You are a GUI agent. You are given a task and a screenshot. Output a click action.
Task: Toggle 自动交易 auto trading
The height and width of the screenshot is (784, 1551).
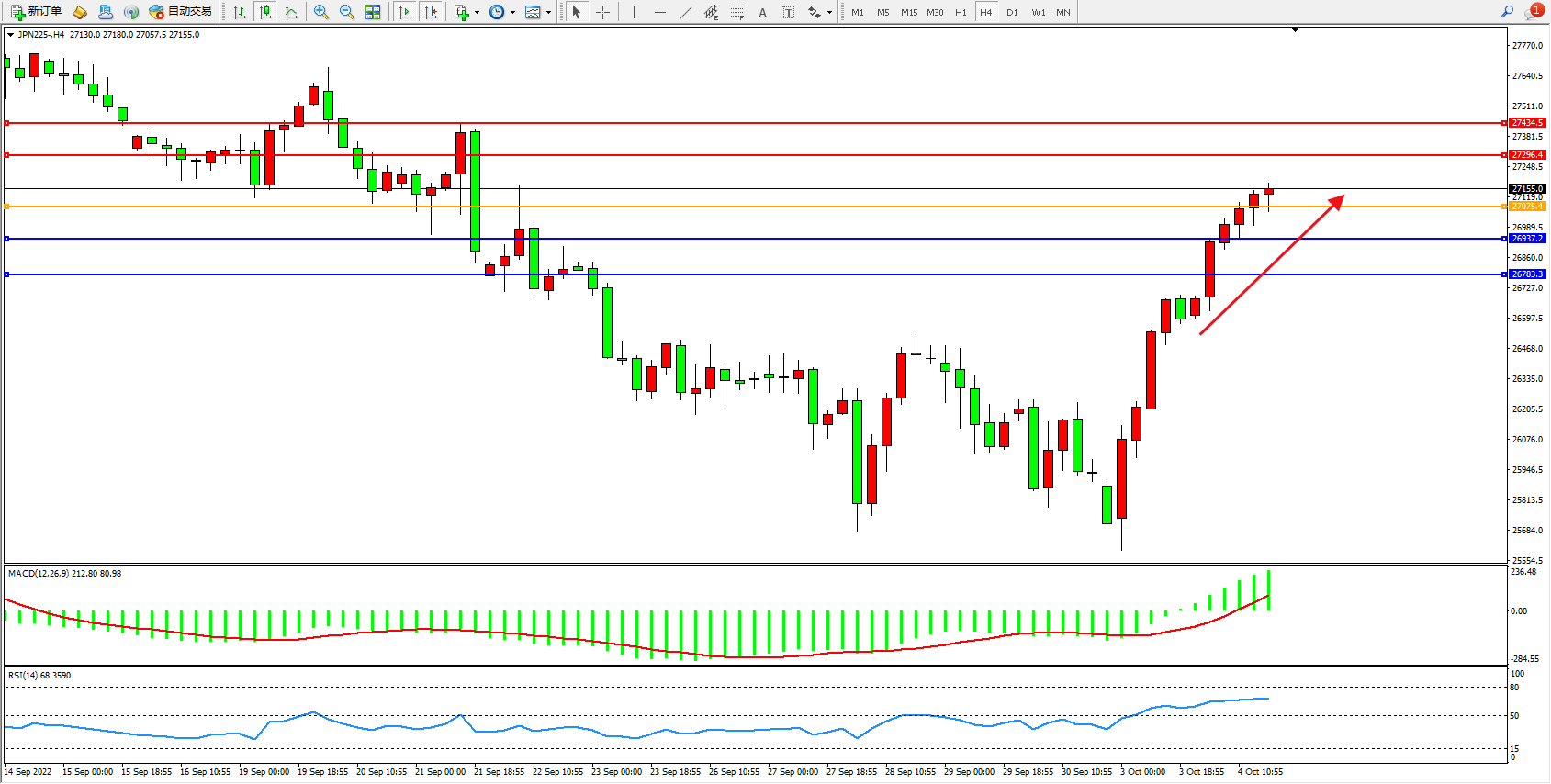(x=181, y=12)
